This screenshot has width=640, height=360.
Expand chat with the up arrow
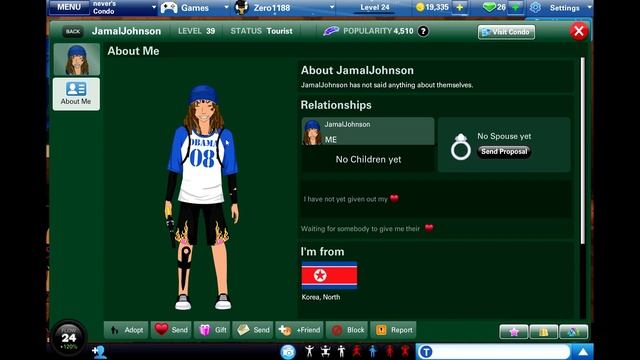[x=583, y=352]
